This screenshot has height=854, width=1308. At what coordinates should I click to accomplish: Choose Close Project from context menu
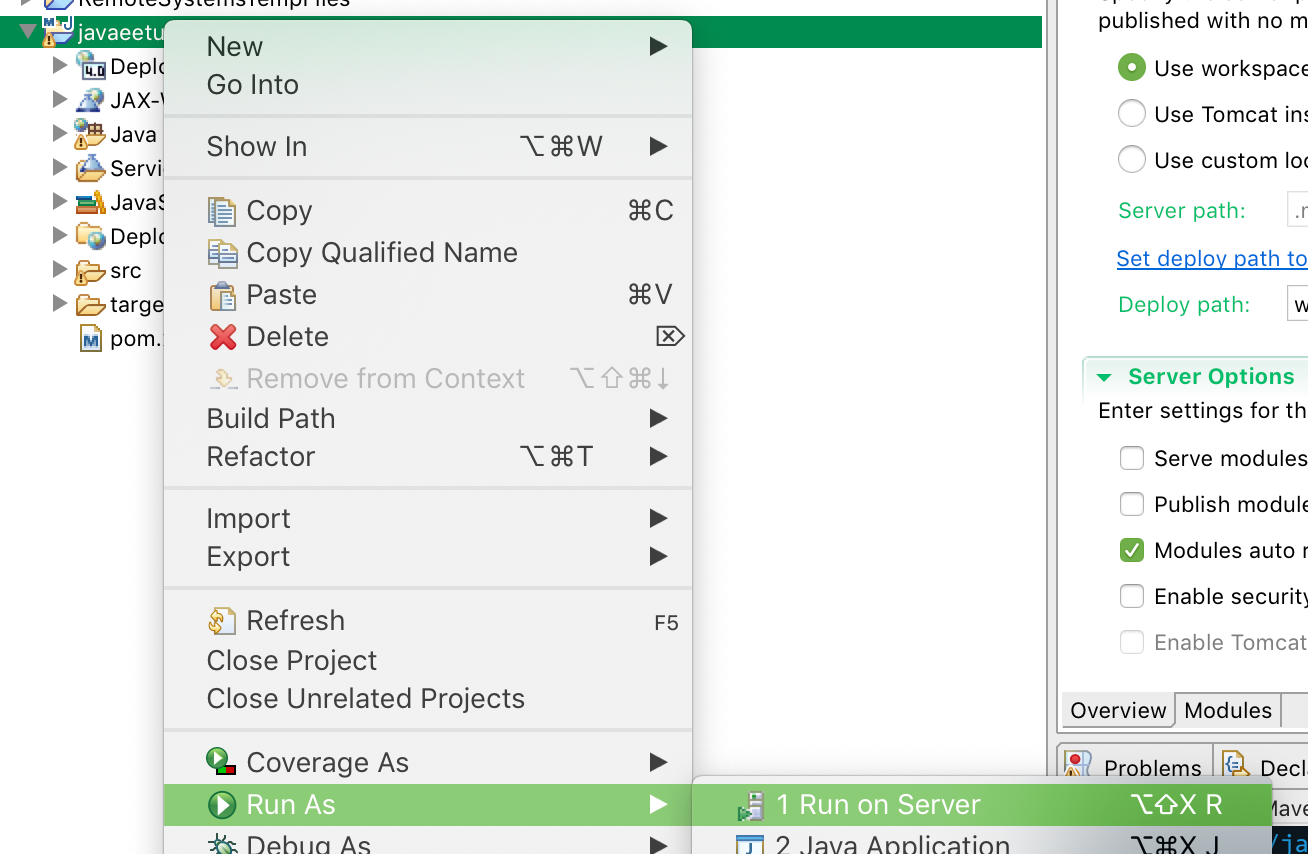[x=292, y=660]
